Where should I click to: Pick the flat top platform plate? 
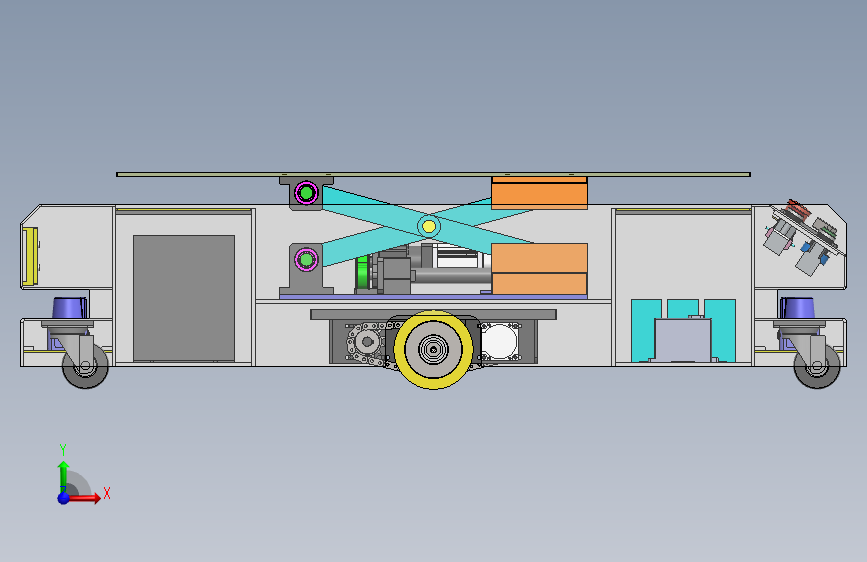pos(433,174)
